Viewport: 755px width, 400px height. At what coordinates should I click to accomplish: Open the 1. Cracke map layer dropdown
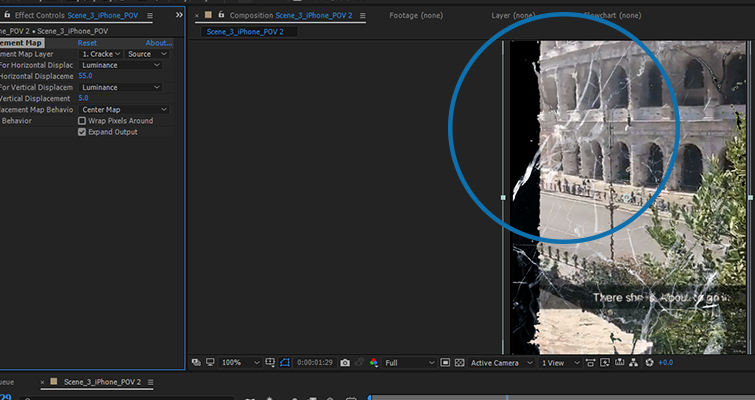(101, 54)
